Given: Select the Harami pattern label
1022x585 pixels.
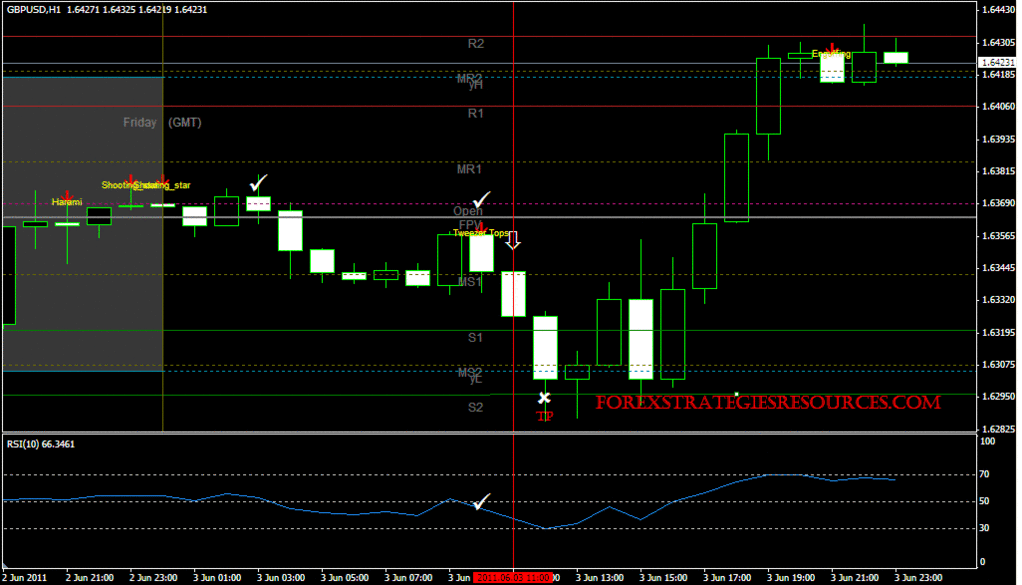Looking at the screenshot, I should 68,203.
